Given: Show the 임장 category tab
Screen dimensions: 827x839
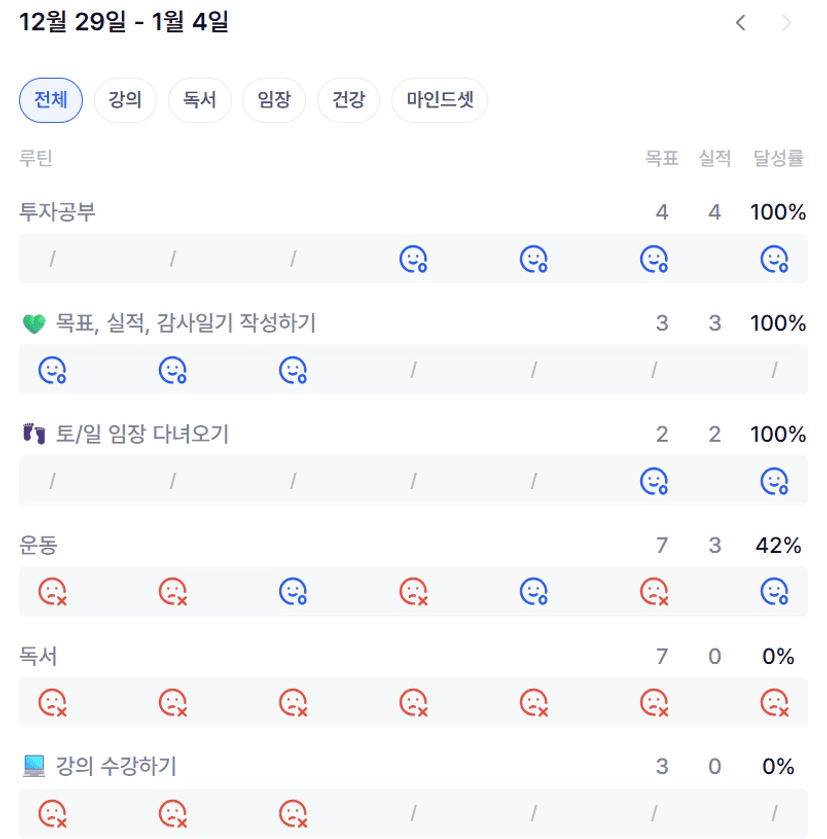Looking at the screenshot, I should (274, 100).
